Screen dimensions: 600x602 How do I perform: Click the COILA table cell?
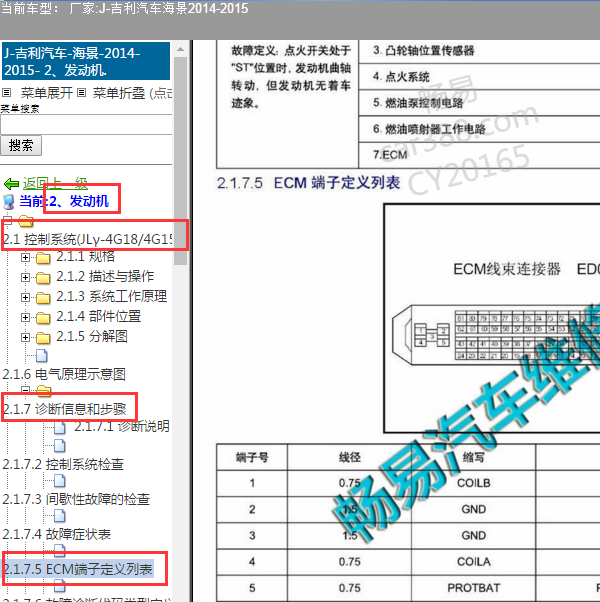pyautogui.click(x=473, y=562)
